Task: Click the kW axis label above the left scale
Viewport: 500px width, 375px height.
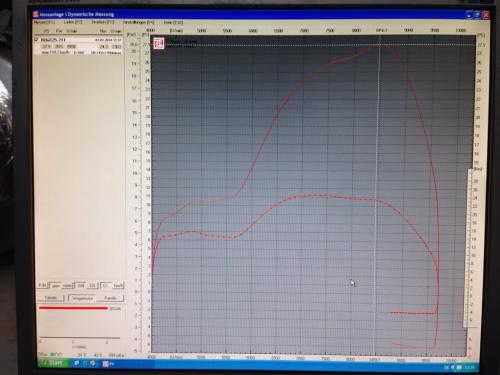Action: (x=132, y=34)
